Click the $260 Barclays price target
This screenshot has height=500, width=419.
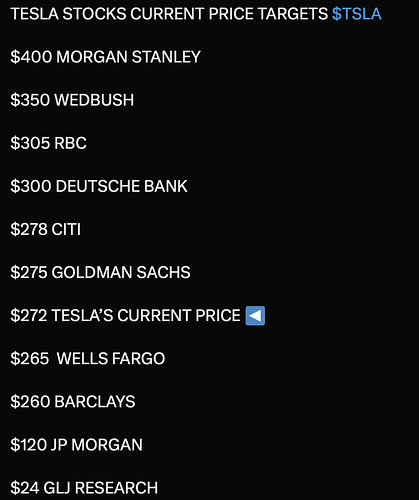73,402
